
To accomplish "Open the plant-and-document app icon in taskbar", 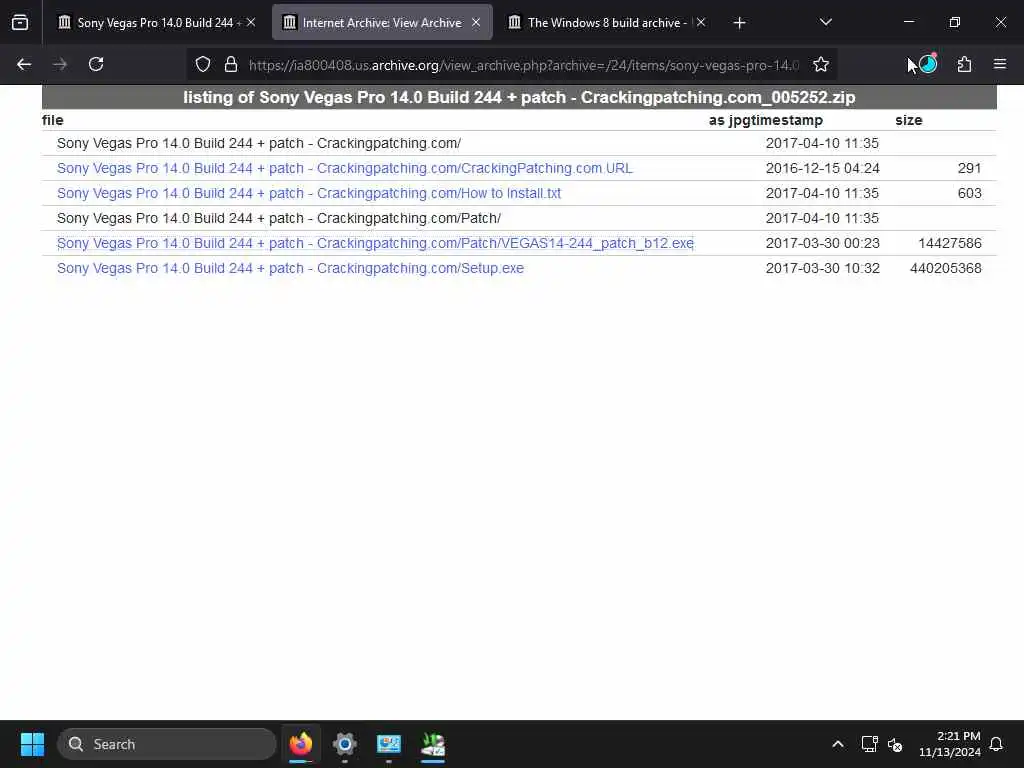I will click(x=432, y=744).
